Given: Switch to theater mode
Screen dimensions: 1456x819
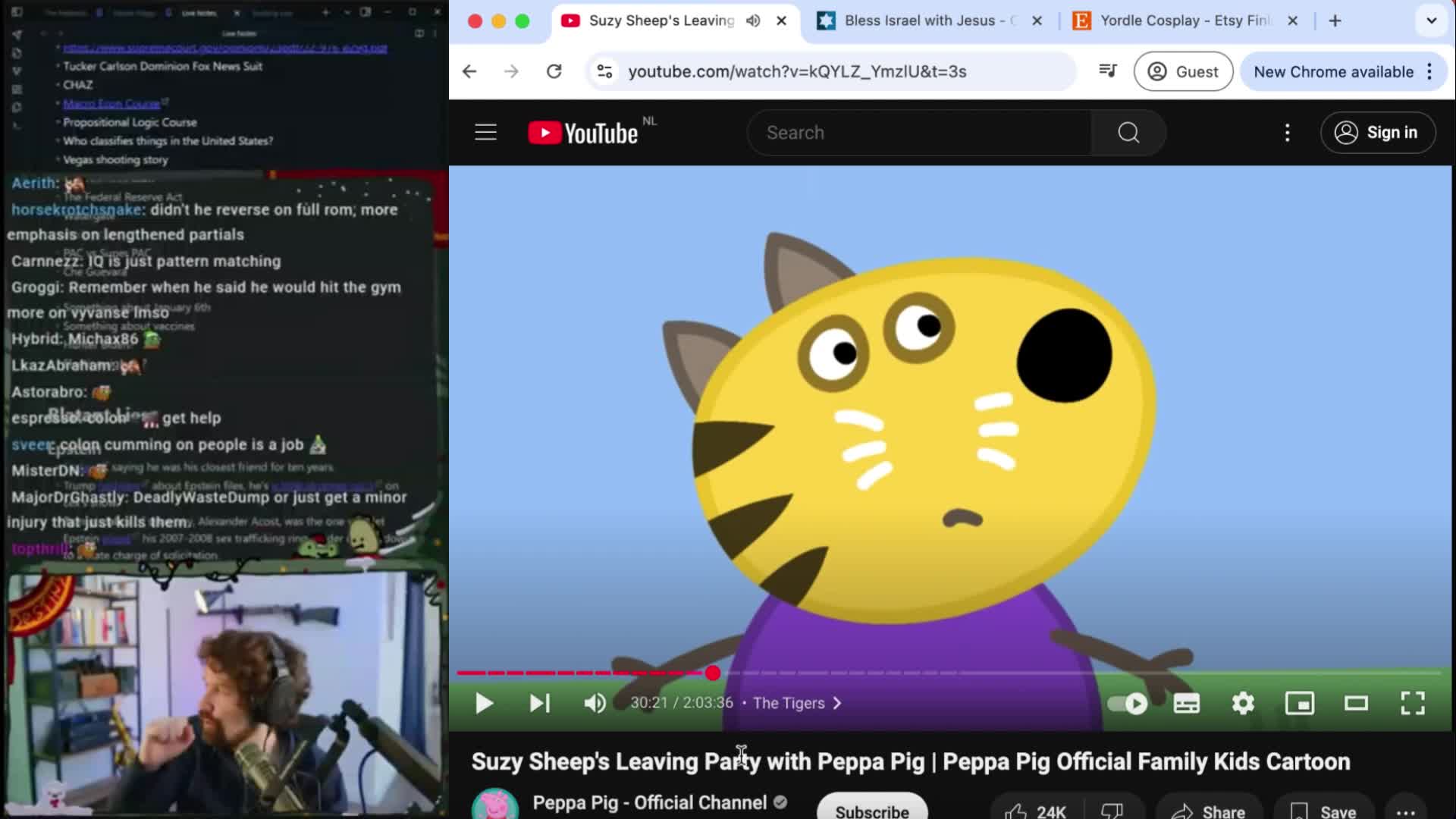Looking at the screenshot, I should point(1356,703).
